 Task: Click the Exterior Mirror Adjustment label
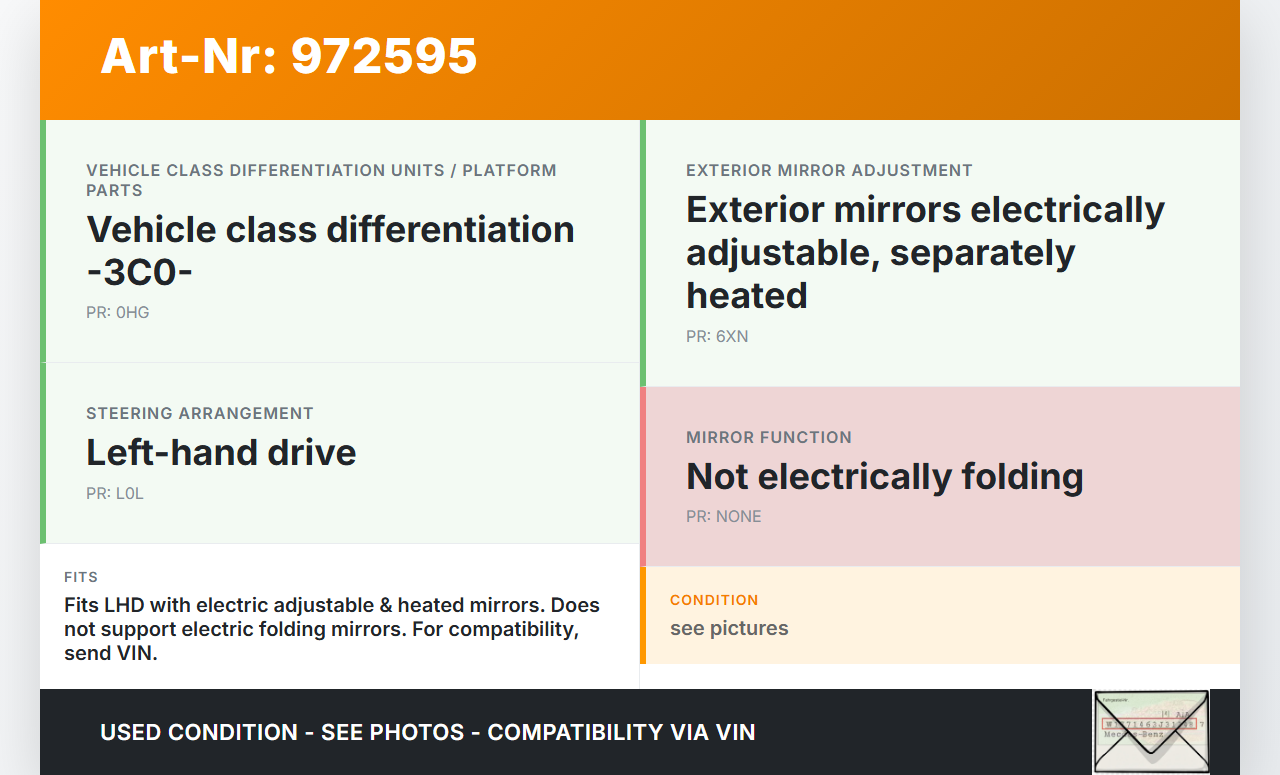point(829,171)
